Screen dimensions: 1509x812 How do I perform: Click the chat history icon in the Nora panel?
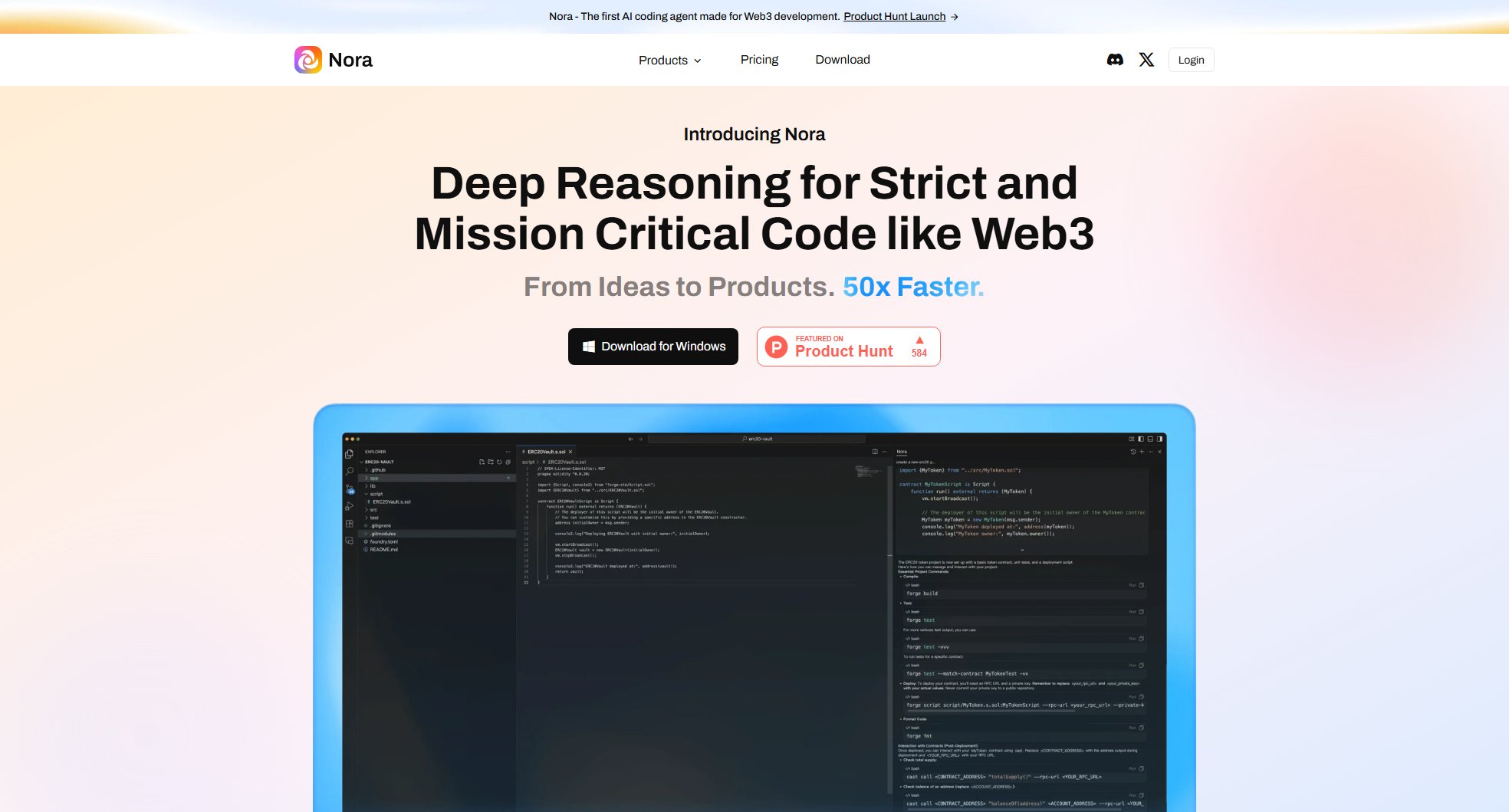(x=1133, y=452)
